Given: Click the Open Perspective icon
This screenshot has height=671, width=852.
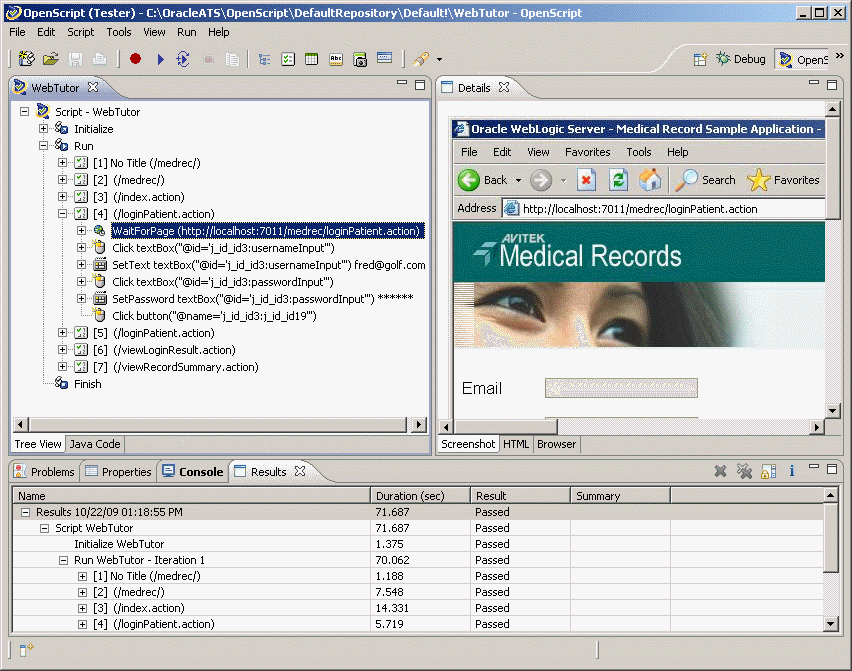Looking at the screenshot, I should pyautogui.click(x=700, y=60).
